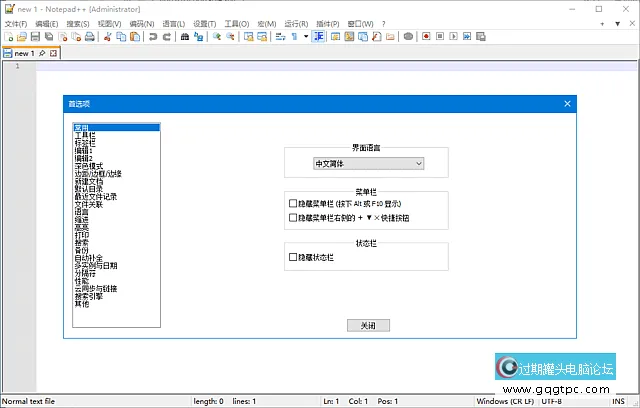
Task: Tick the 隐藏菜单栏右侧的 + ▼ × 快捷按钮 checkbox
Action: (293, 217)
